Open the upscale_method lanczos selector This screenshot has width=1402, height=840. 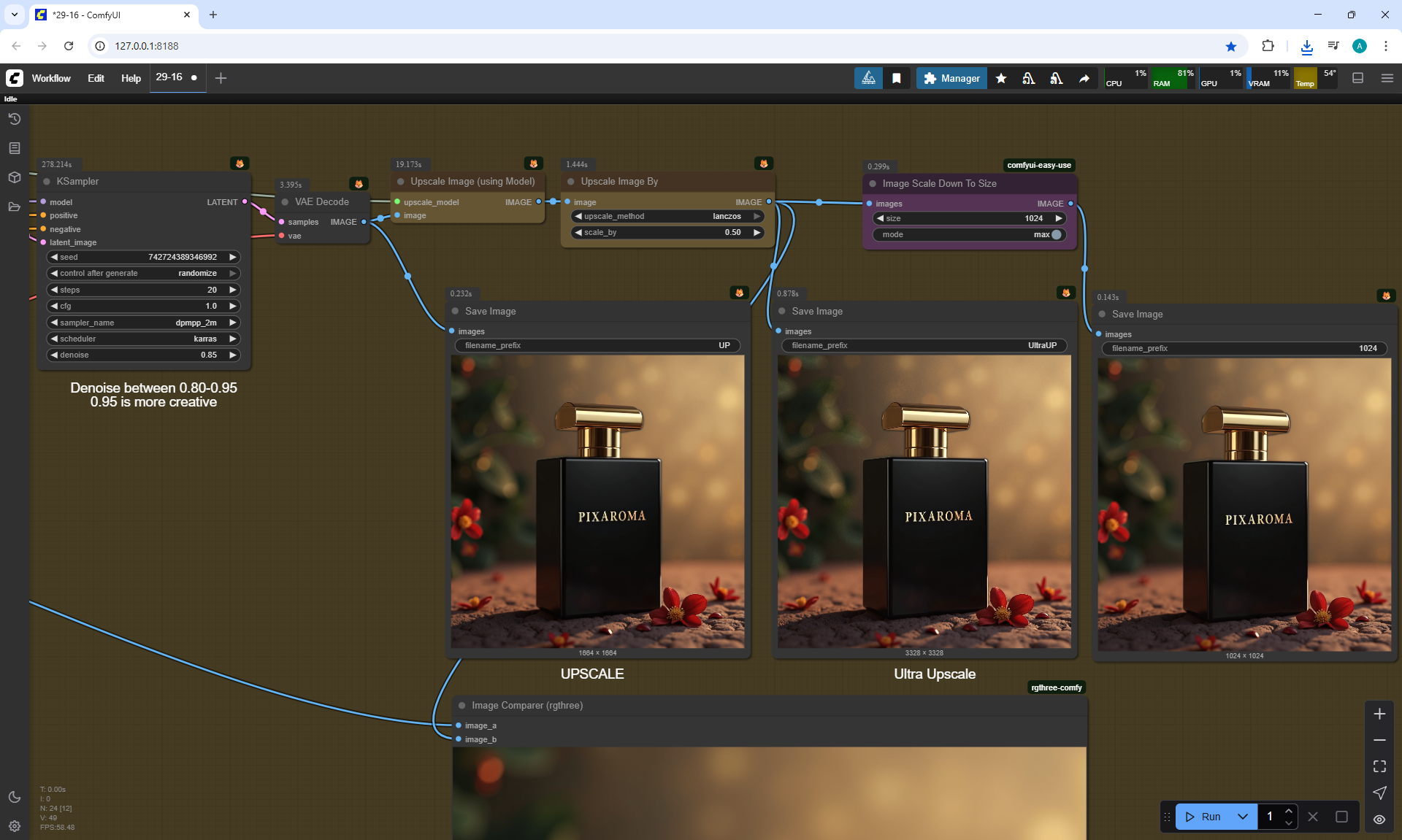click(x=667, y=216)
